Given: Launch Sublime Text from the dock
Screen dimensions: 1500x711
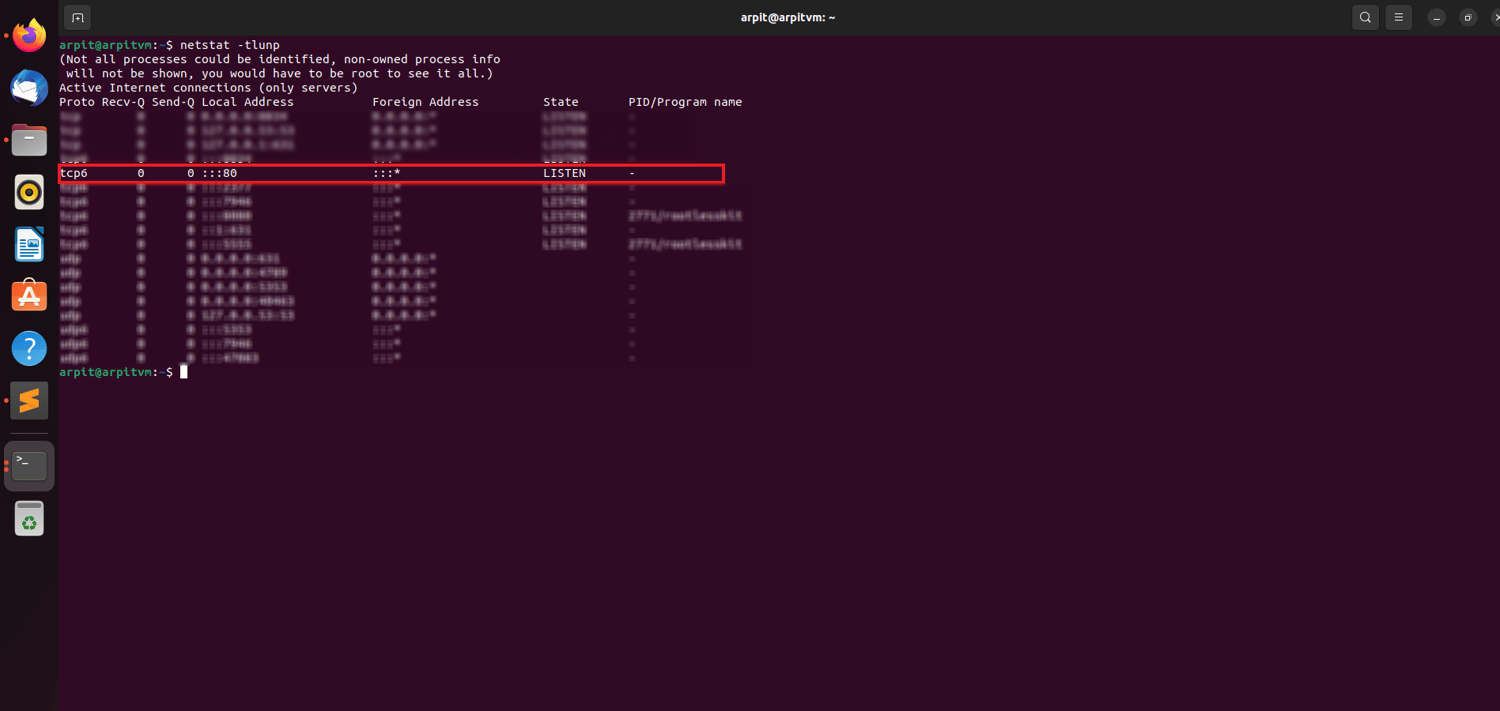Looking at the screenshot, I should pyautogui.click(x=29, y=400).
